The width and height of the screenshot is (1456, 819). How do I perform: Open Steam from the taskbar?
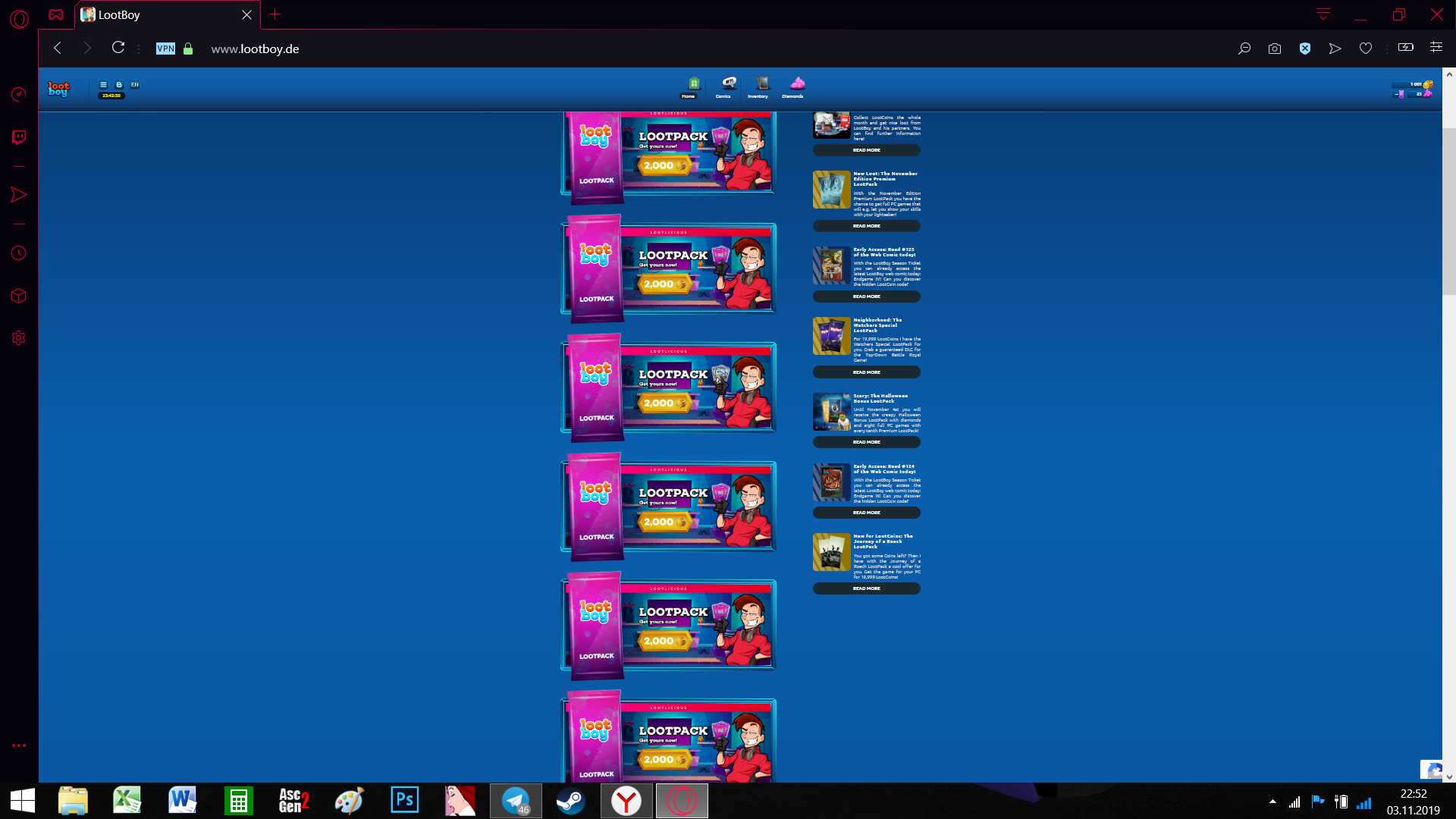click(x=570, y=801)
